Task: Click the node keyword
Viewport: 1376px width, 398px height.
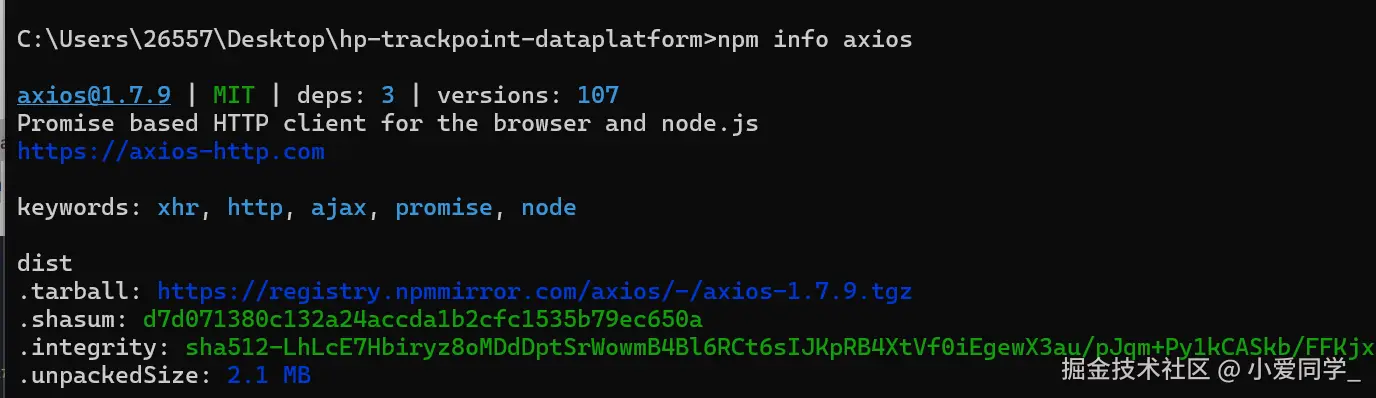Action: tap(549, 208)
